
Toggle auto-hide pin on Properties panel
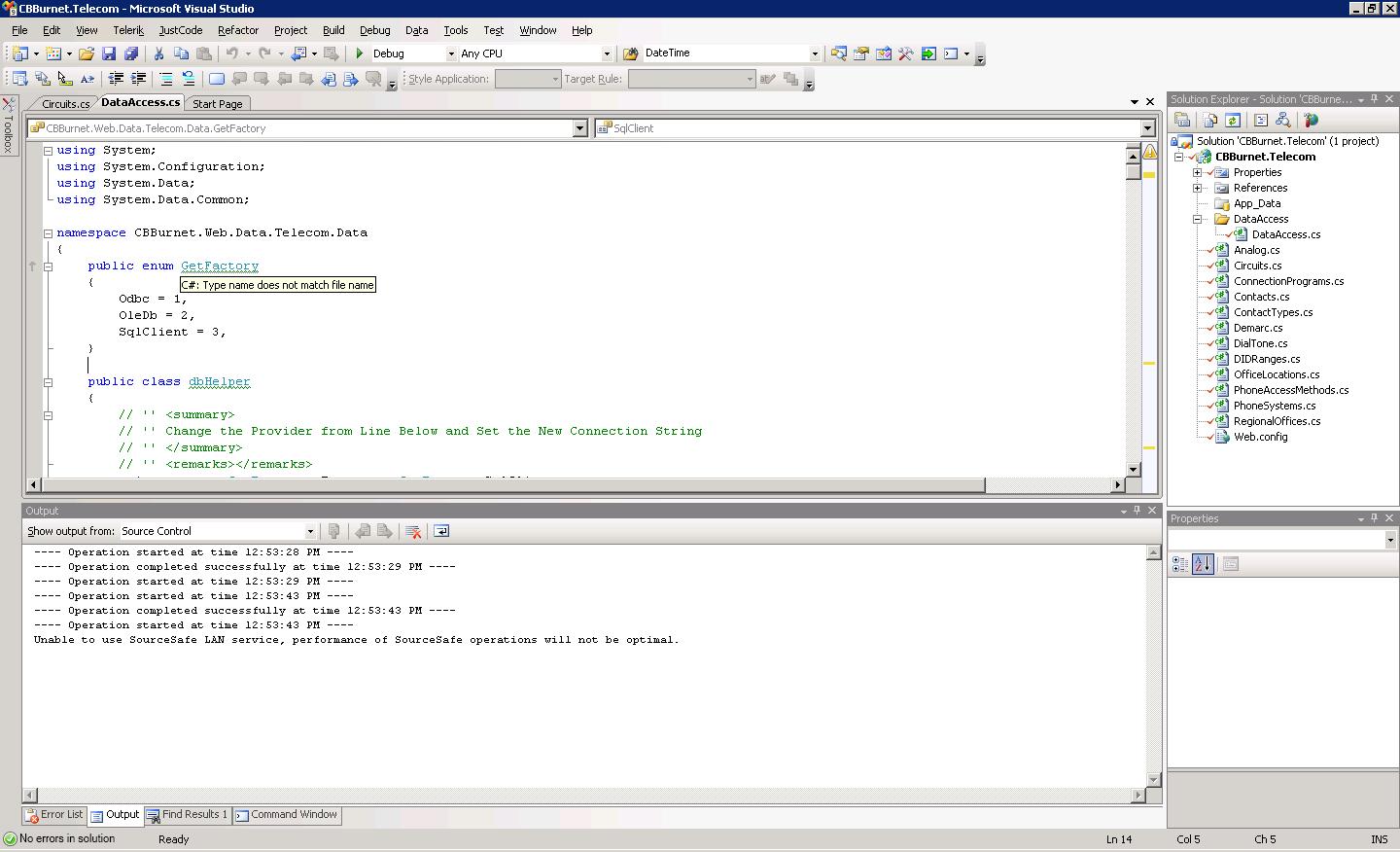pyautogui.click(x=1375, y=518)
